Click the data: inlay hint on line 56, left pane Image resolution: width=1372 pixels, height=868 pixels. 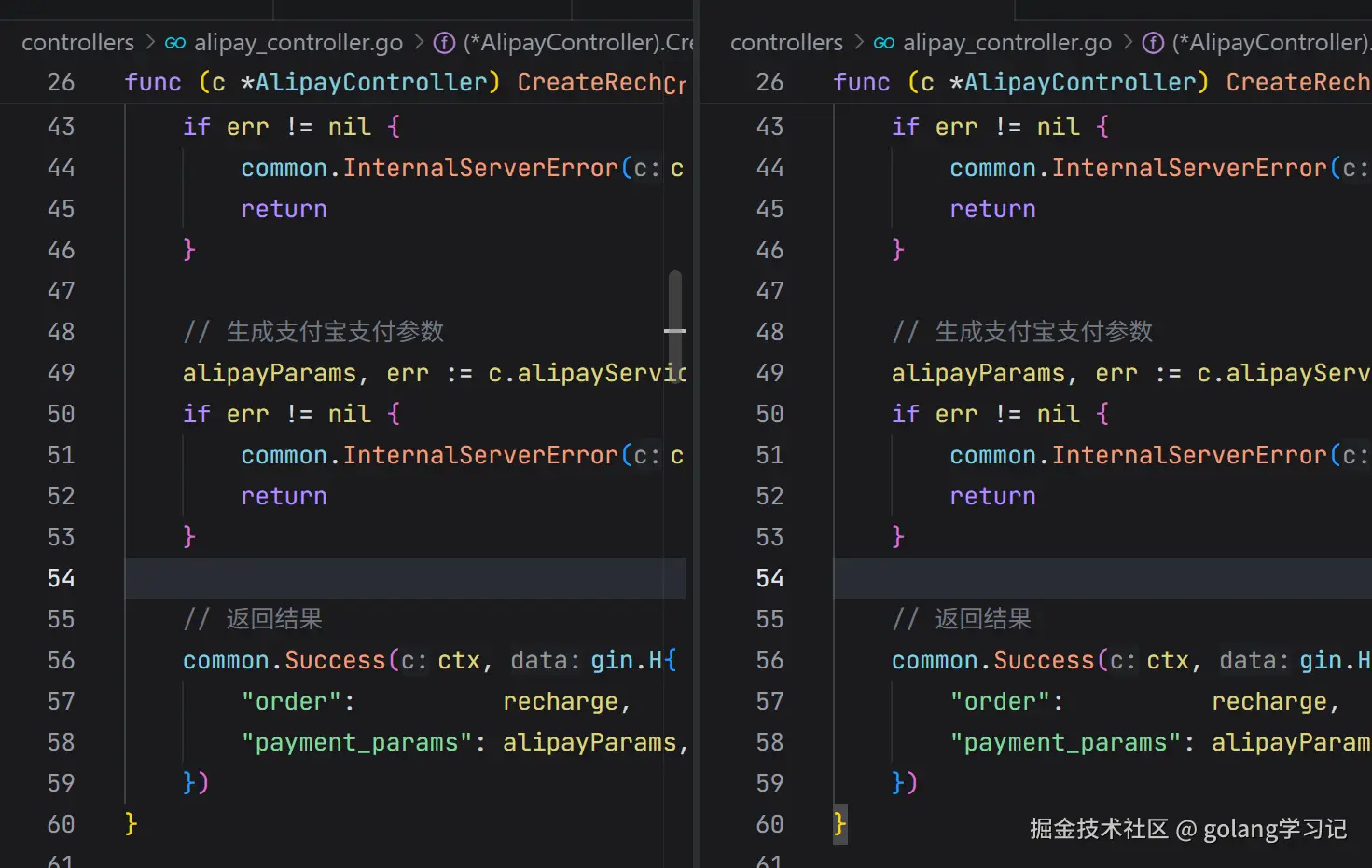tap(545, 660)
